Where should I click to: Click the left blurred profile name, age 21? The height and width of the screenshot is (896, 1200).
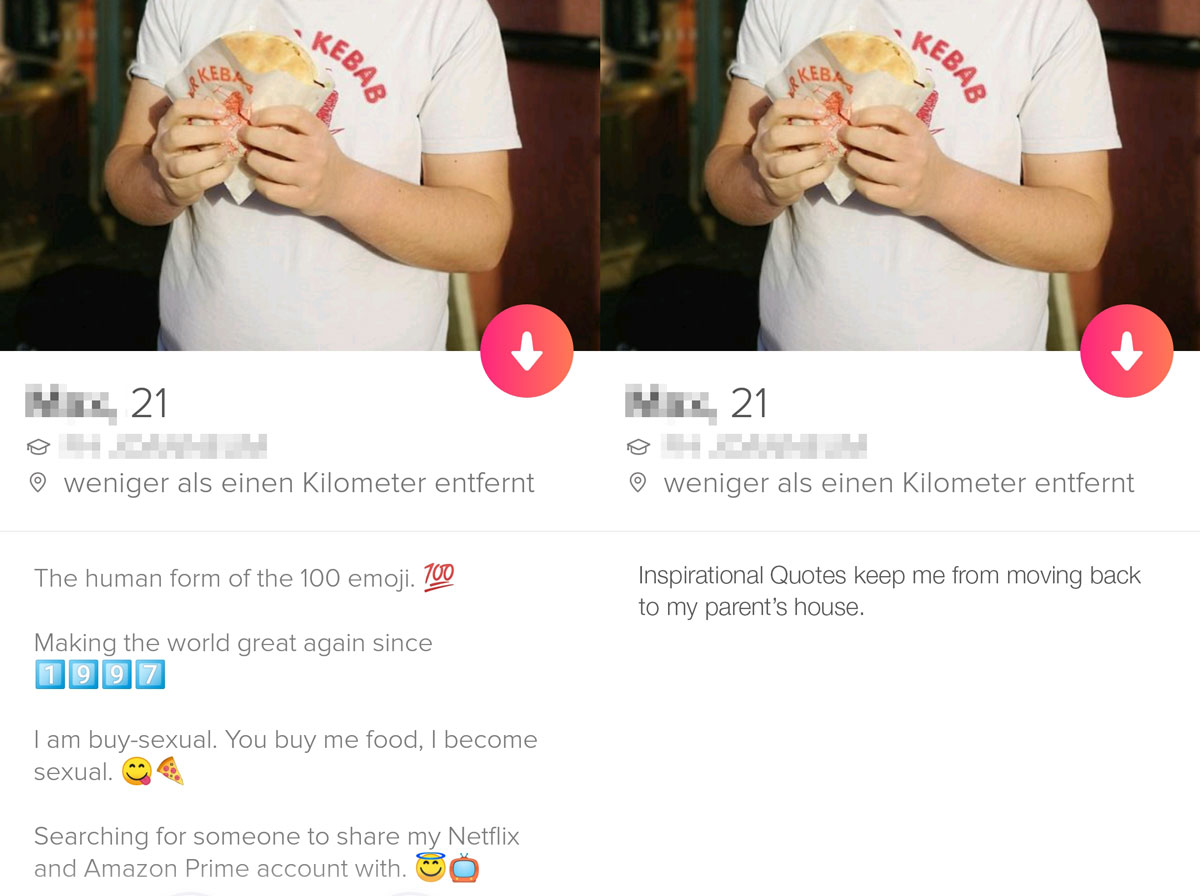(x=96, y=404)
